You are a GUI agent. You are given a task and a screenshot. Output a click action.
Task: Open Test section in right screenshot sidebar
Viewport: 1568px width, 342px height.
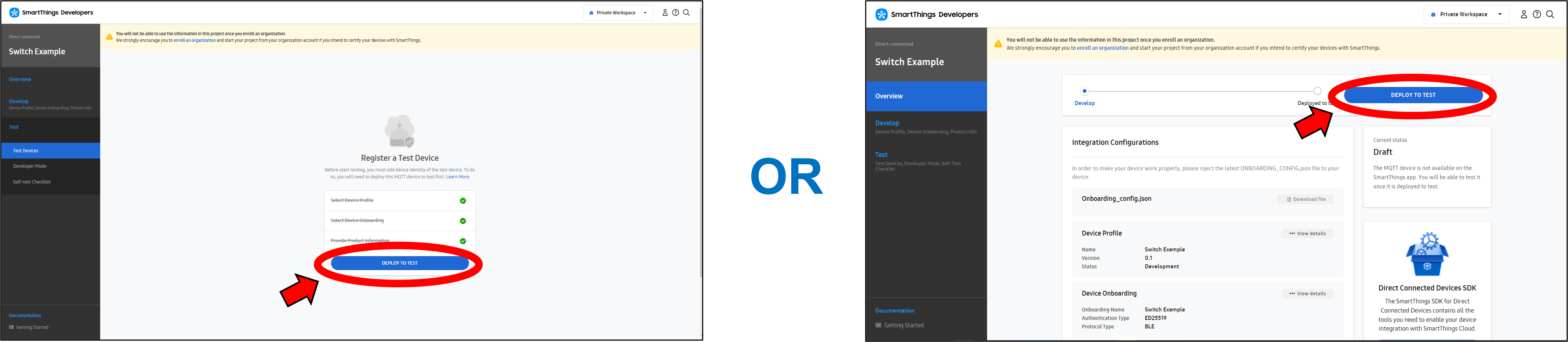point(881,155)
